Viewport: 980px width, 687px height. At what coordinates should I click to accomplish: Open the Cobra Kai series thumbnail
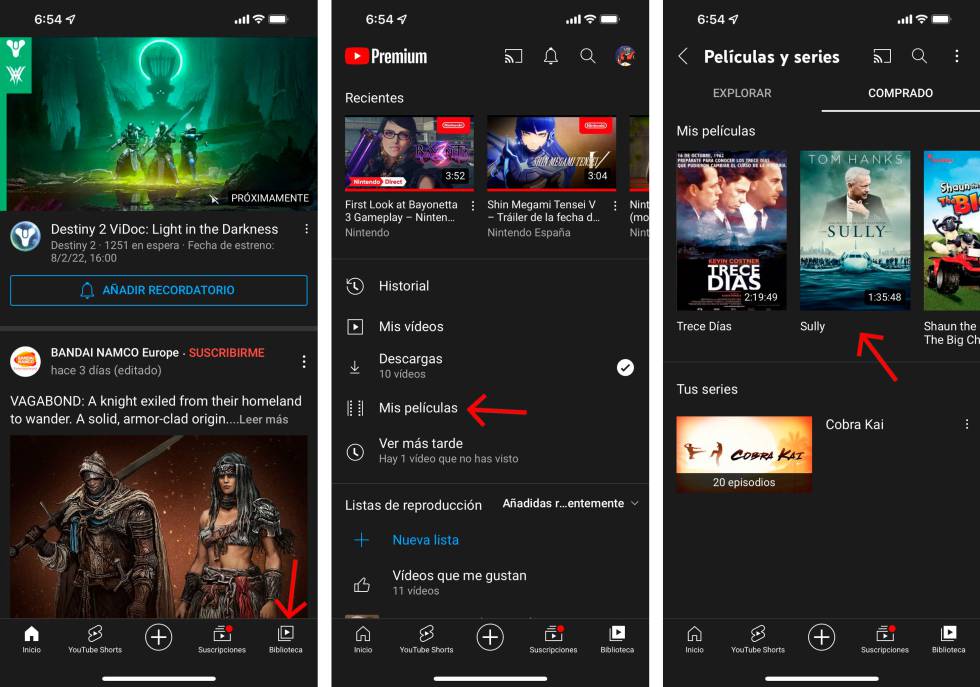744,454
